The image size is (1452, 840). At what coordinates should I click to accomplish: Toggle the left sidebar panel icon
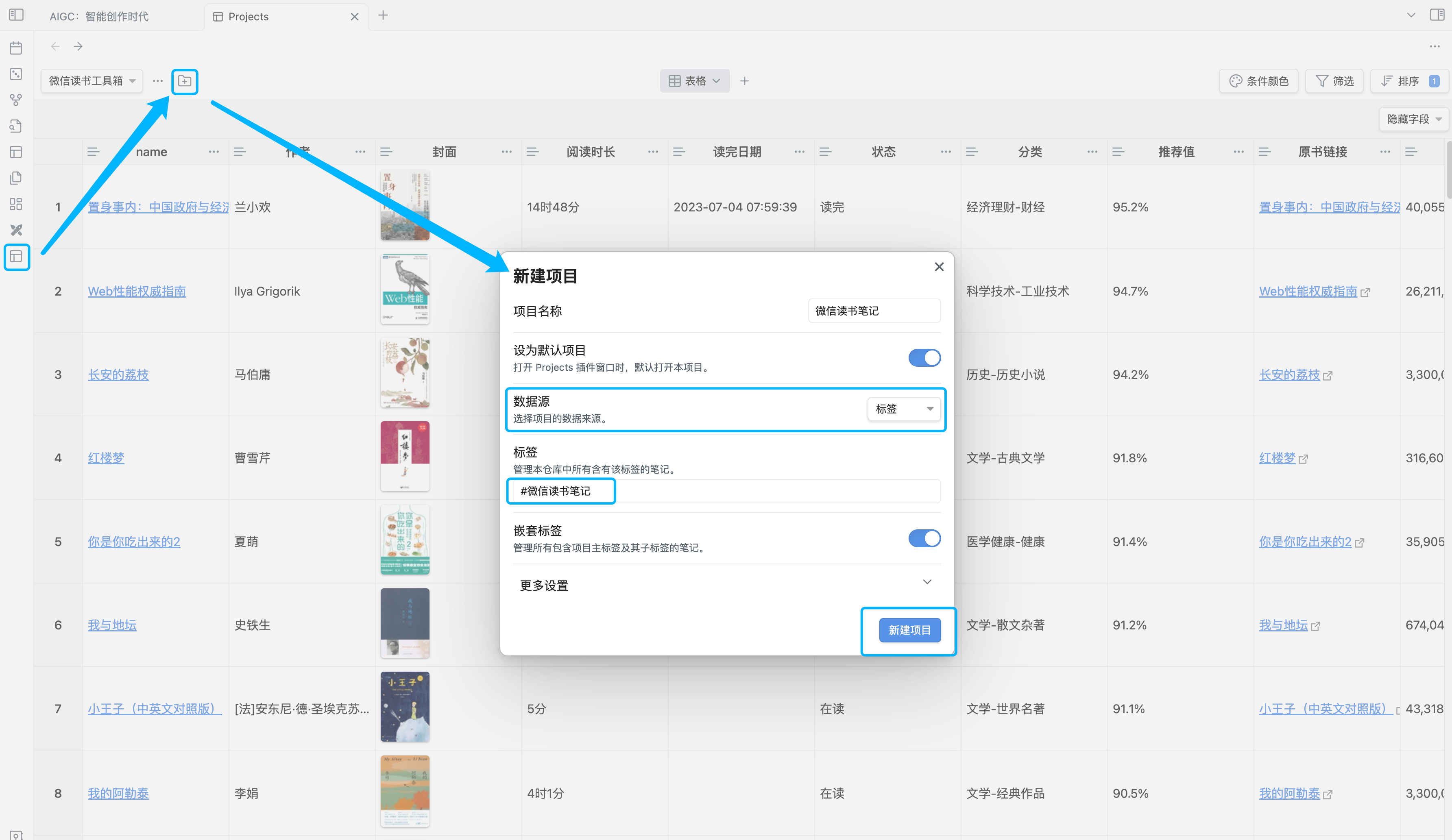(x=16, y=15)
